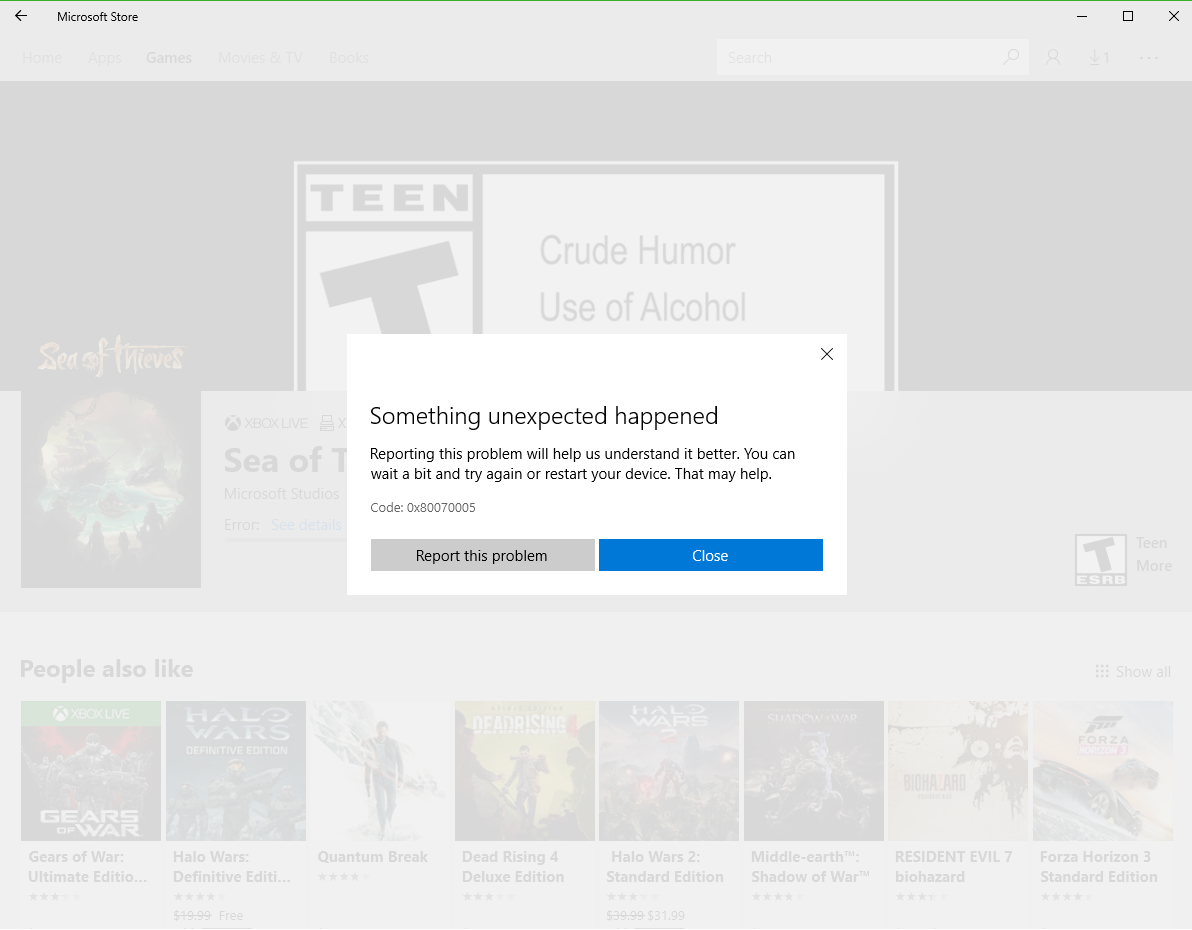This screenshot has width=1192, height=930.
Task: Click the Microsoft Studios publisher text
Action: [x=281, y=494]
